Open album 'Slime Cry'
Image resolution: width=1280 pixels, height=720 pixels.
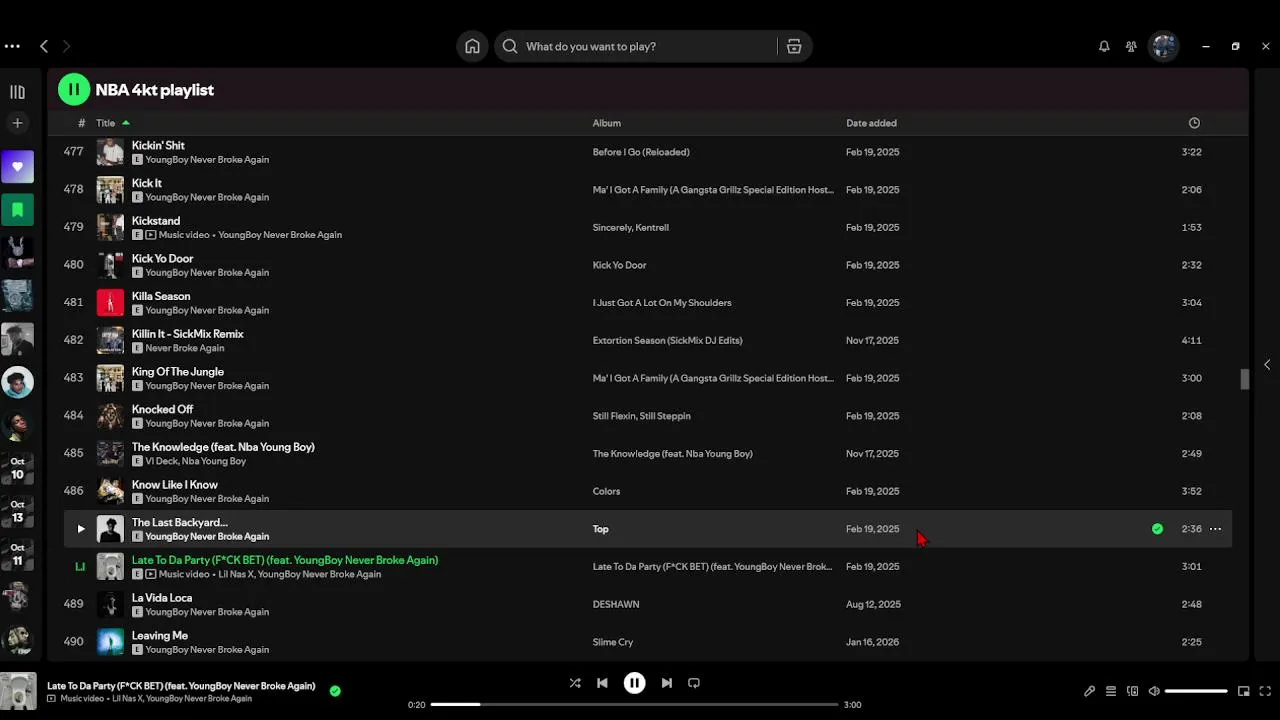coord(612,642)
